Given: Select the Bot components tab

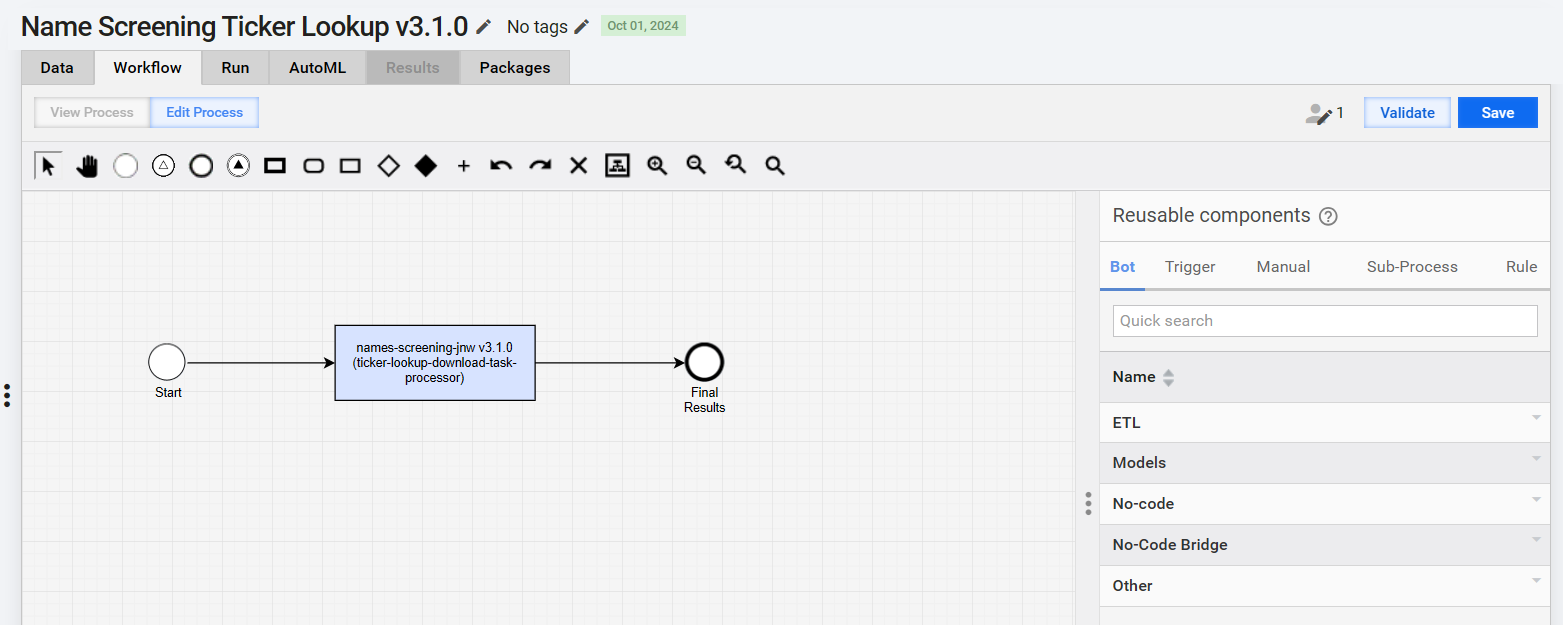Looking at the screenshot, I should coord(1123,267).
